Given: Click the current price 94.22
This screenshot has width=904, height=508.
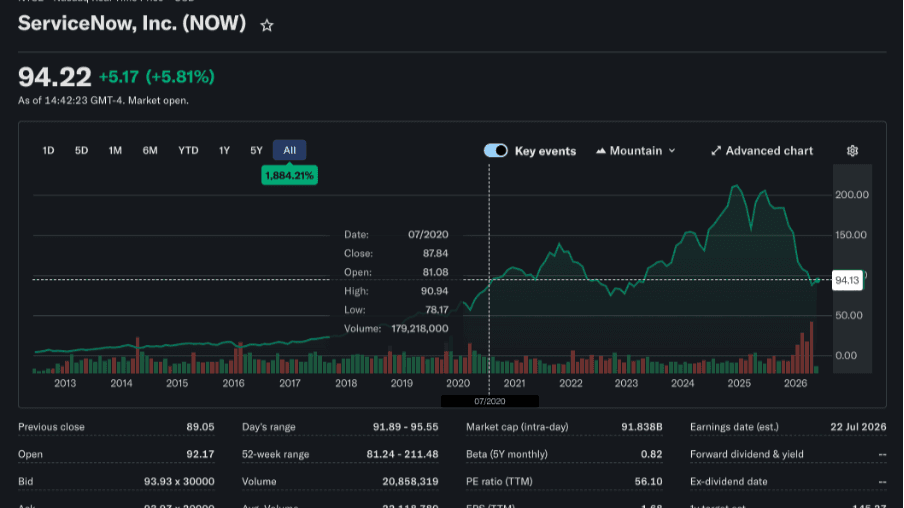Looking at the screenshot, I should pos(55,77).
